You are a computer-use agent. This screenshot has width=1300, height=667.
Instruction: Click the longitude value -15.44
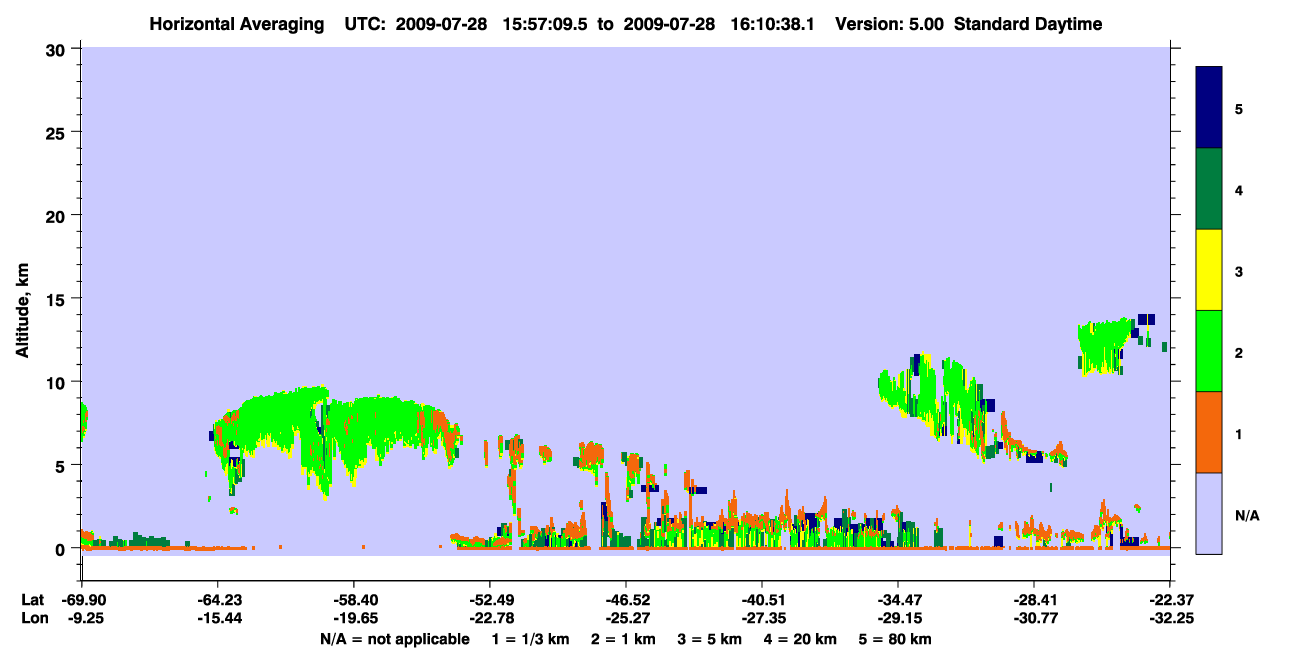[217, 619]
